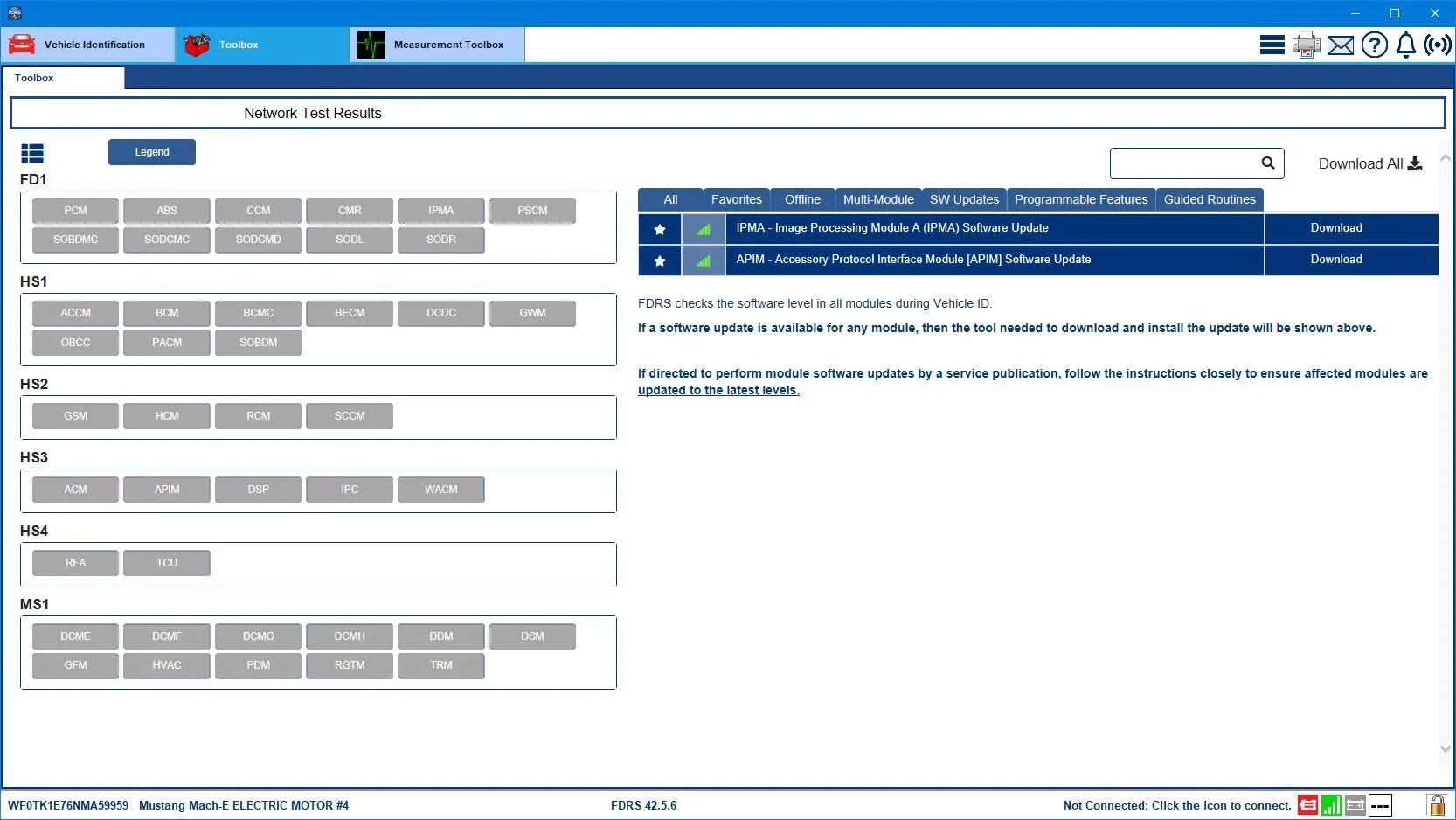Select the ABS module button
This screenshot has width=1456, height=820.
(x=167, y=211)
